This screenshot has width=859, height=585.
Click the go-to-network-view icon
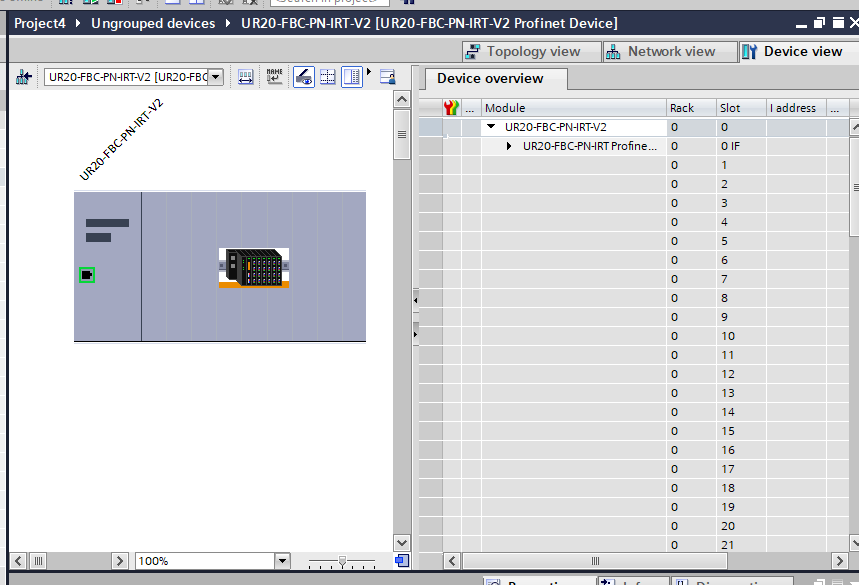tap(23, 77)
